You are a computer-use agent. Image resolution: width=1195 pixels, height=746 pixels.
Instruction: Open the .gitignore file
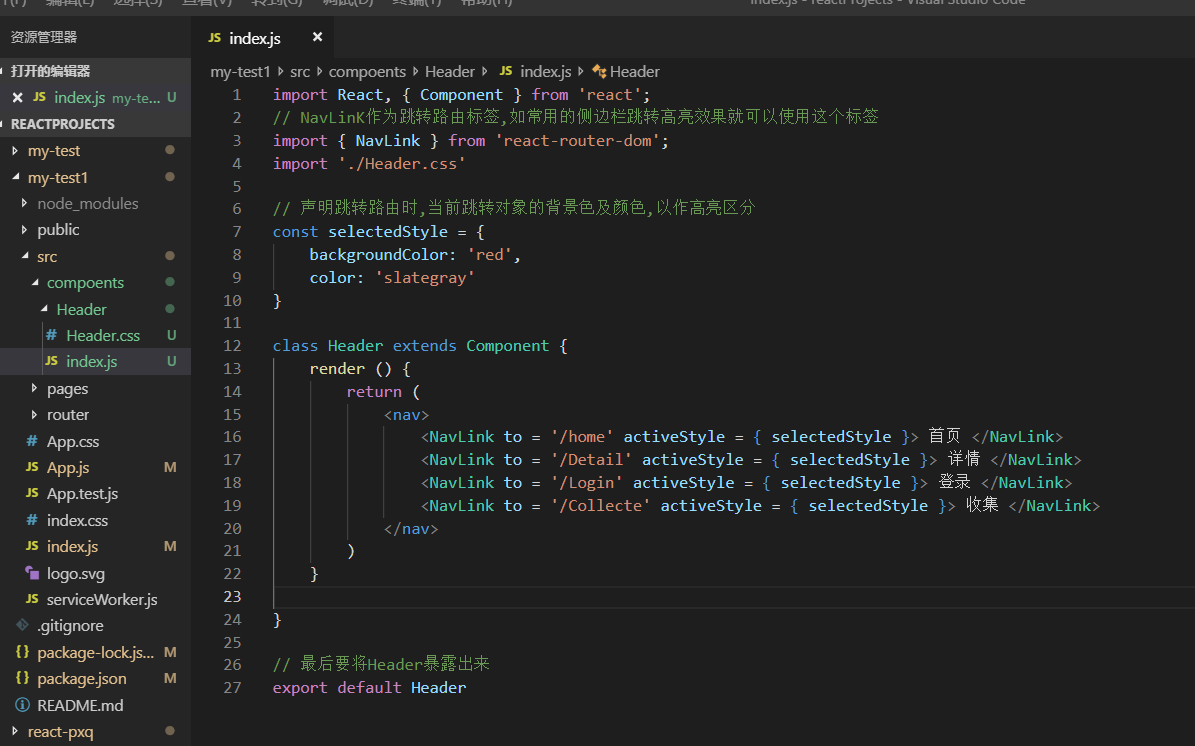70,625
